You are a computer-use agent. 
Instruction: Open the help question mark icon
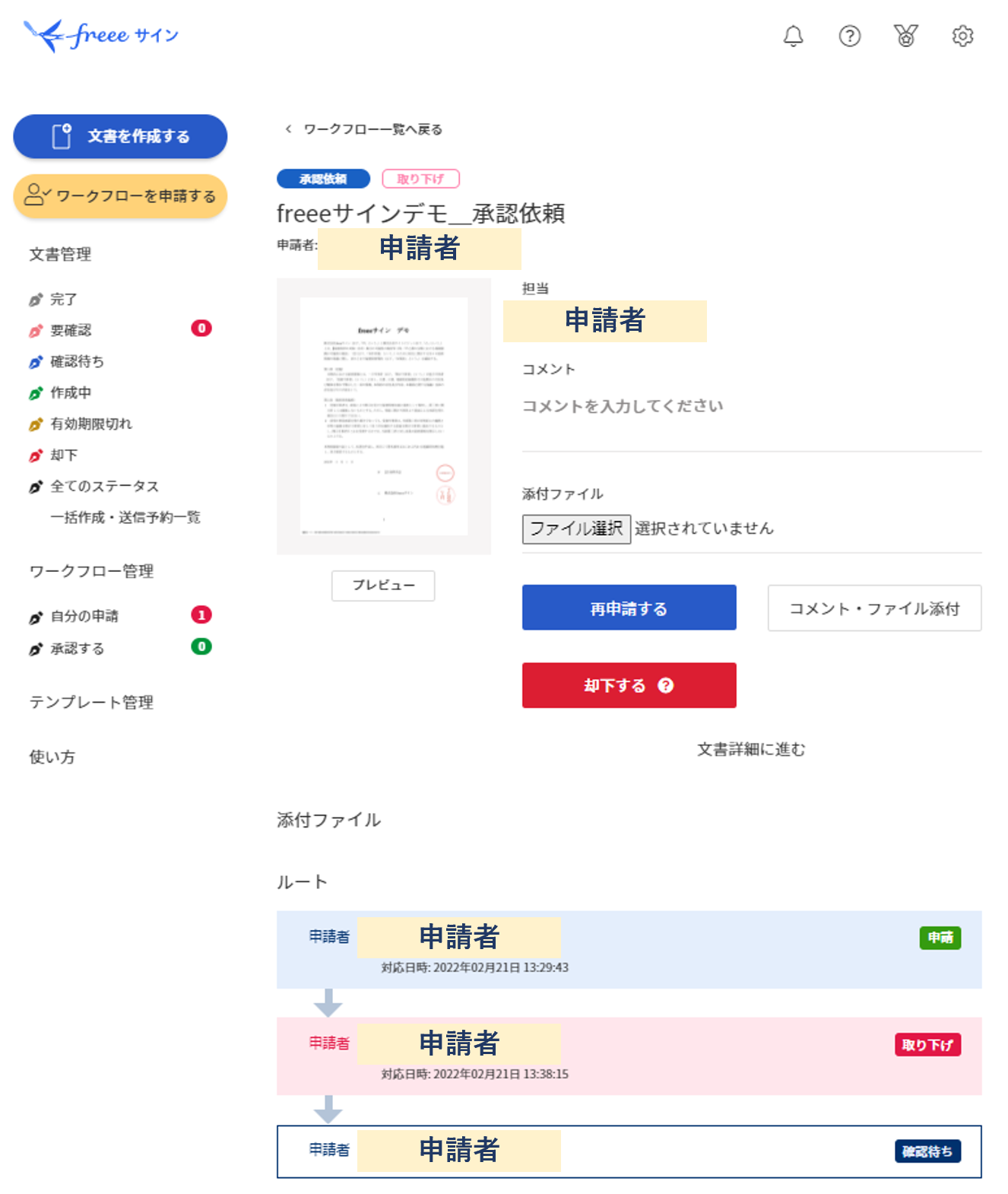(849, 36)
